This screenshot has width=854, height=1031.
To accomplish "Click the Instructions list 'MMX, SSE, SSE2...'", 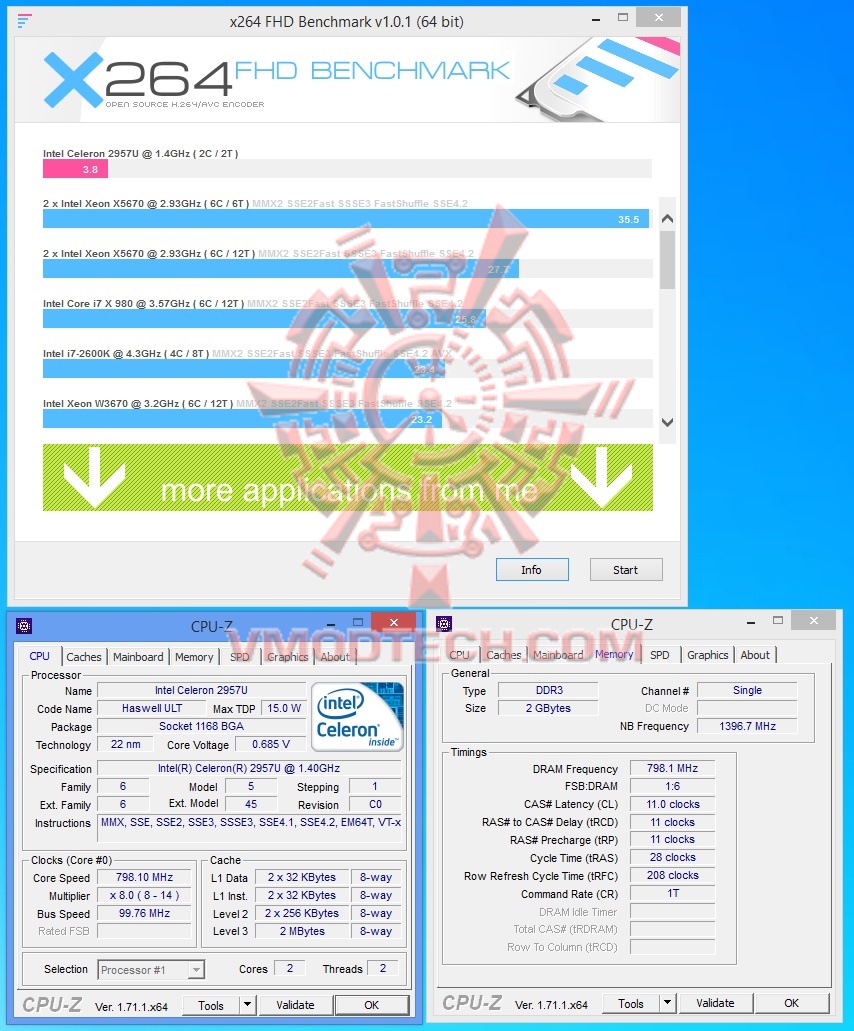I will coord(250,828).
